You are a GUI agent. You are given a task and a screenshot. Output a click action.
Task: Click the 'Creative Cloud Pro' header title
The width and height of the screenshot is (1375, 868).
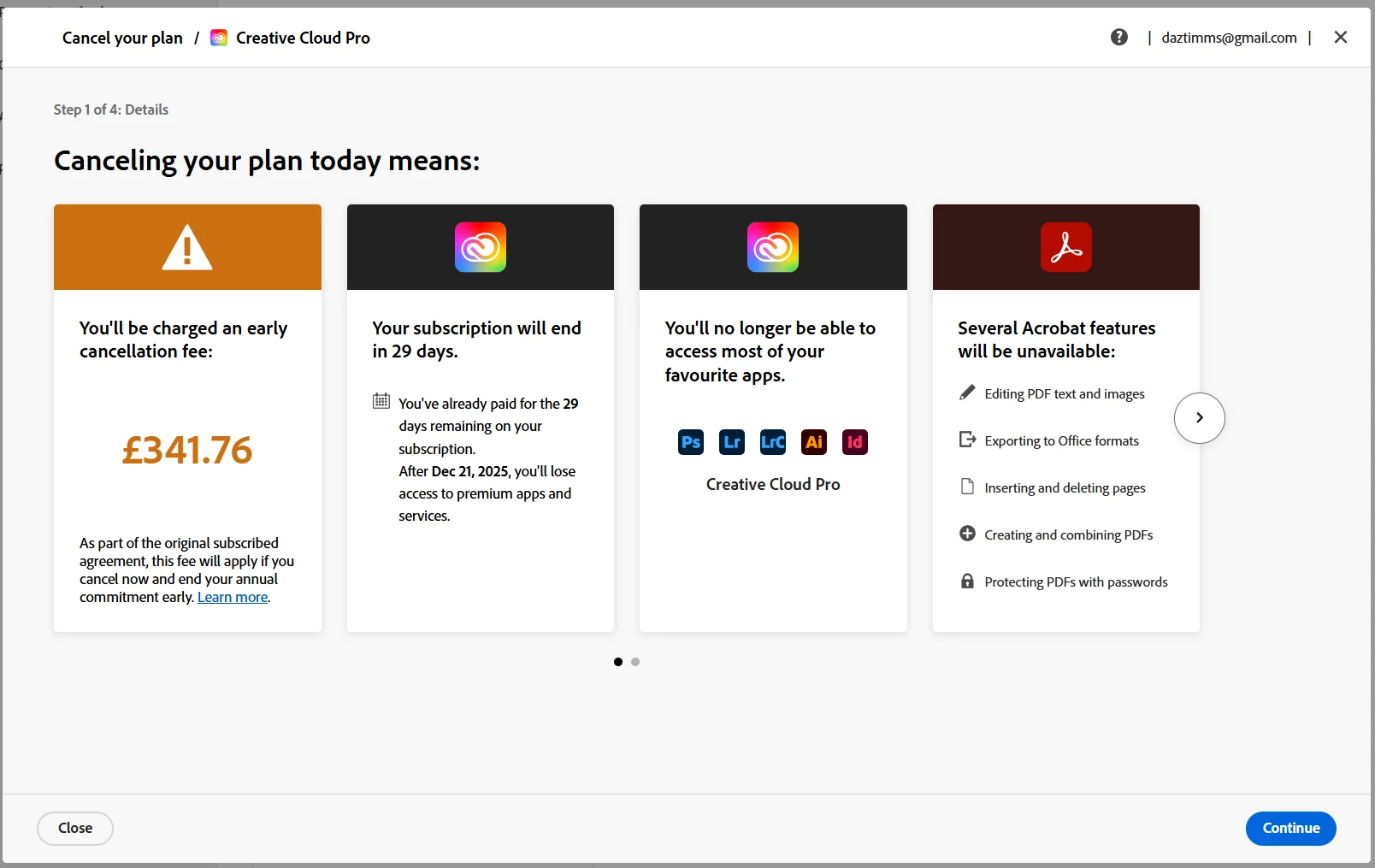coord(303,38)
